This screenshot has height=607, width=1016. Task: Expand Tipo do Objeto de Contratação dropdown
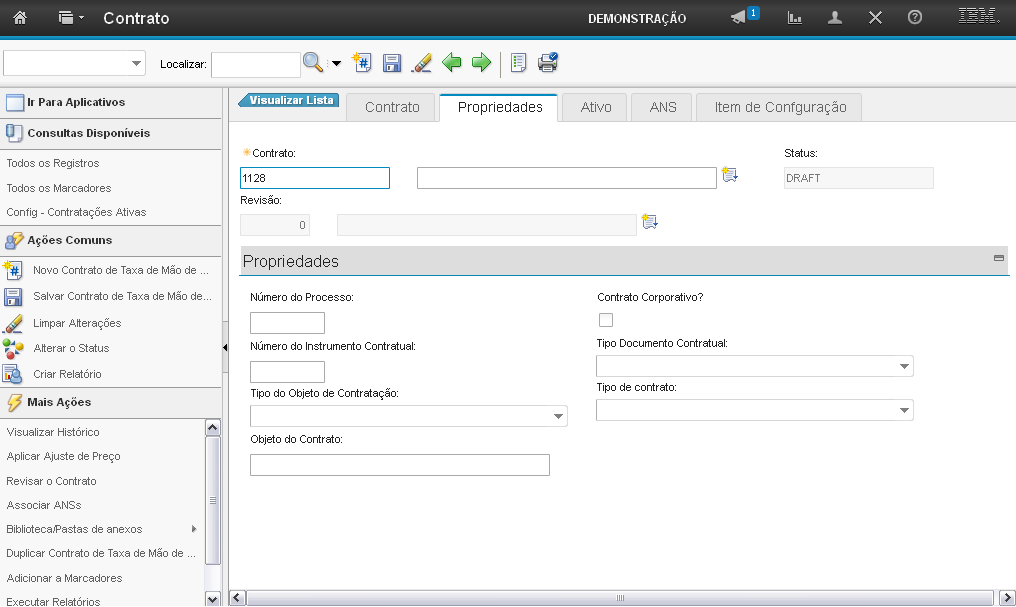click(x=558, y=416)
